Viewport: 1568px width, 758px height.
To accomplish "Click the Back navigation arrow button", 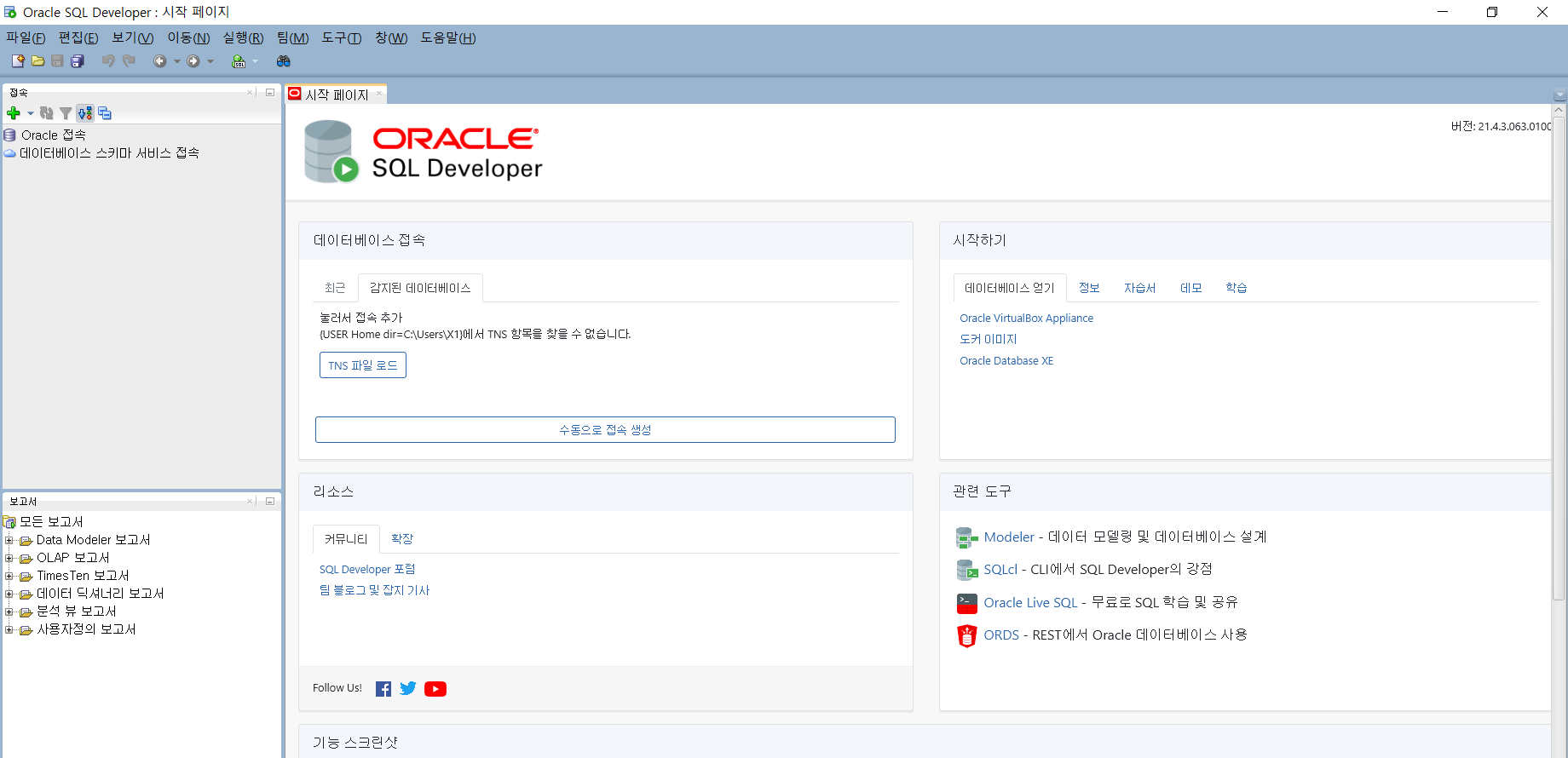I will pyautogui.click(x=159, y=61).
